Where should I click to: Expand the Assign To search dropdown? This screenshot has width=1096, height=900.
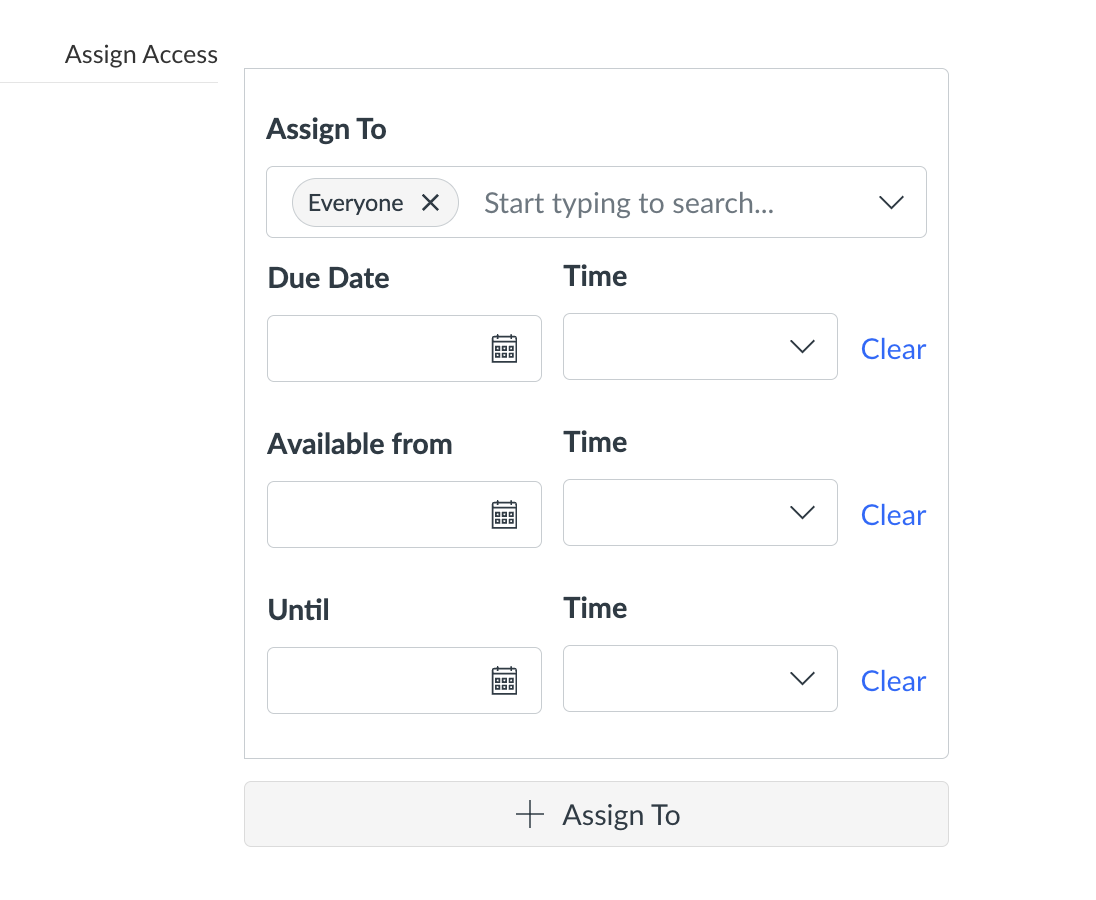(890, 202)
